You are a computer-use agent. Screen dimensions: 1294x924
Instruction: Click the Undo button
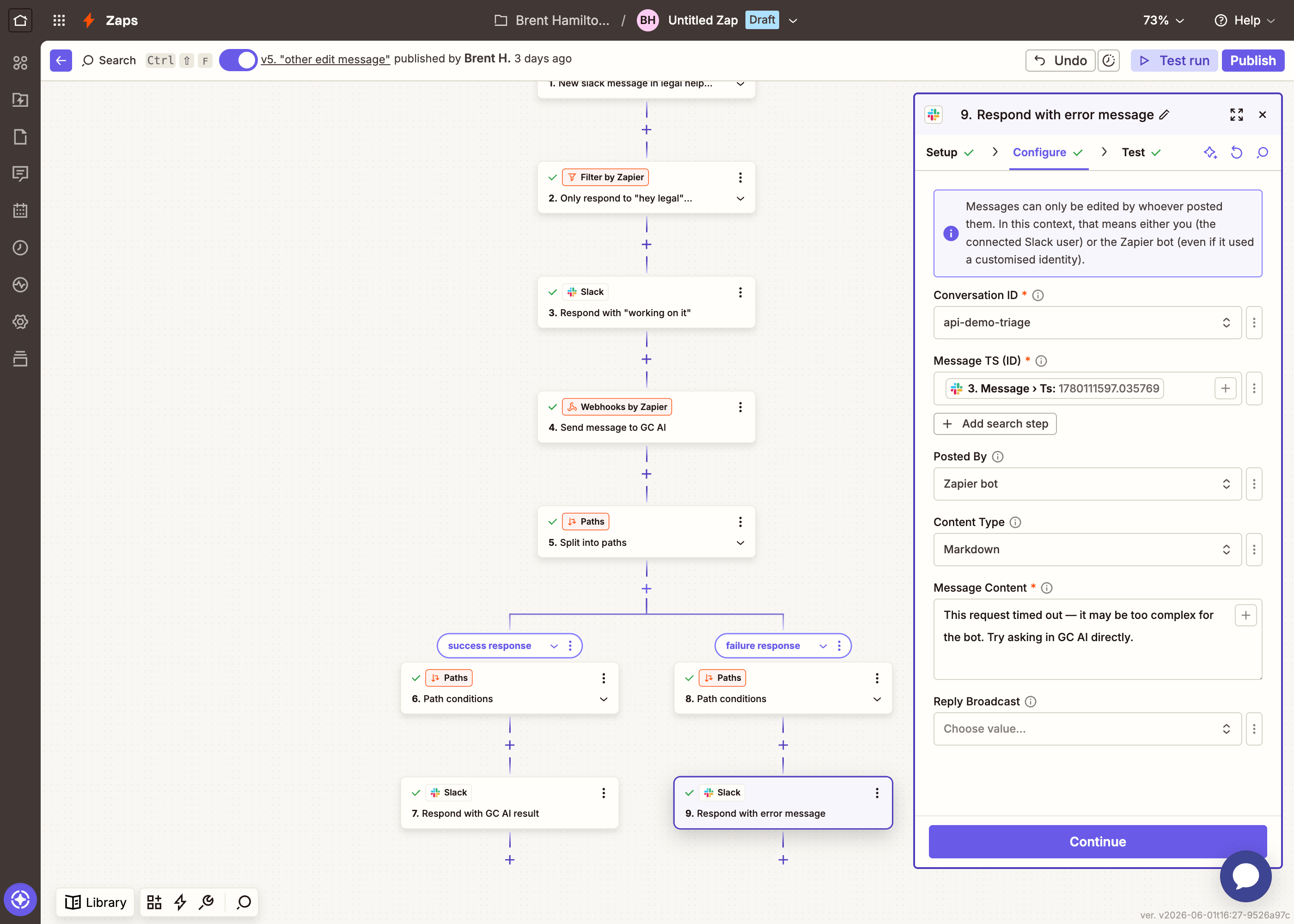(1060, 60)
